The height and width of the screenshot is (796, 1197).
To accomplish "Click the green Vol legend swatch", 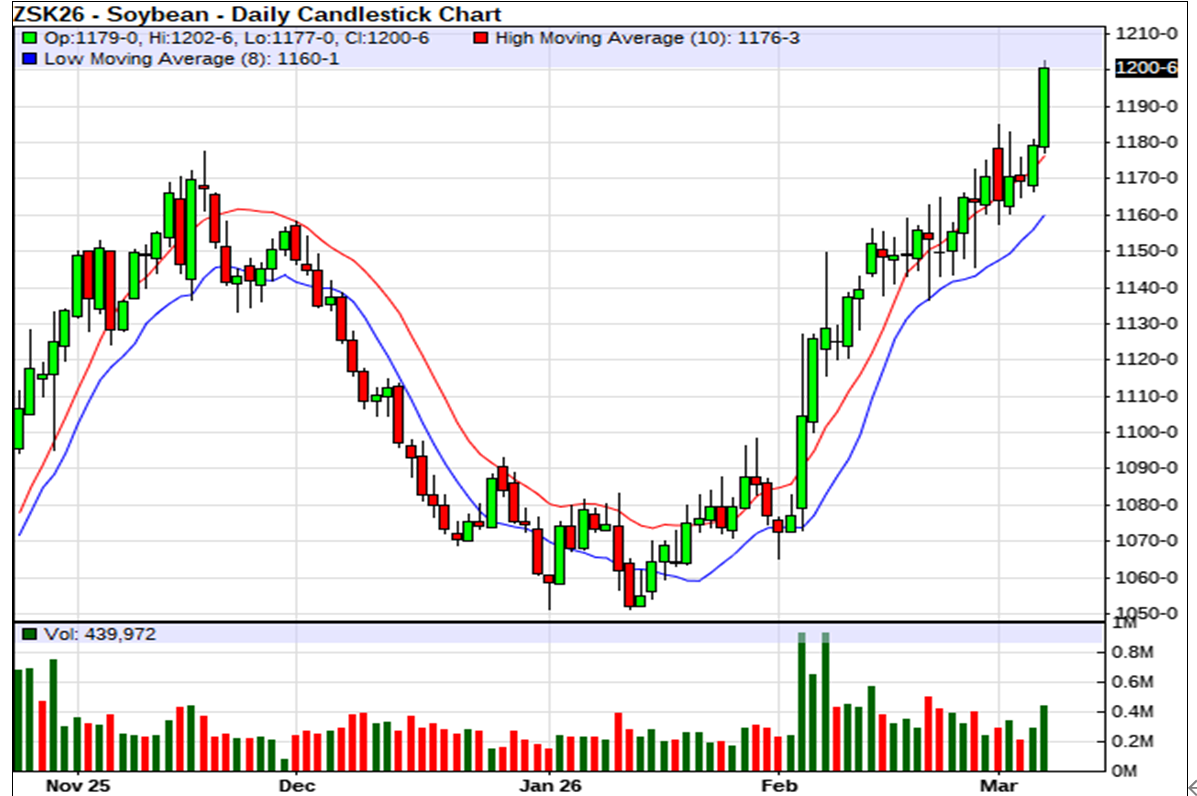I will pos(28,634).
